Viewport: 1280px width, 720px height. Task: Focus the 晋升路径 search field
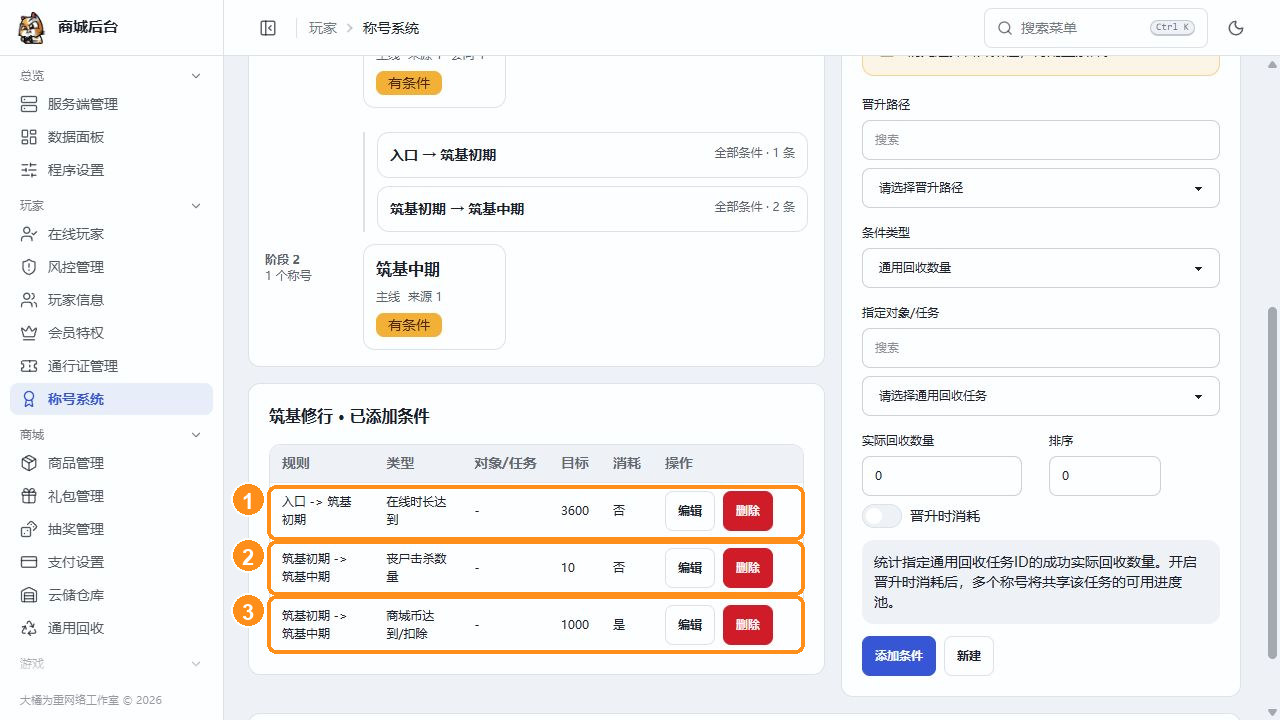click(1040, 140)
